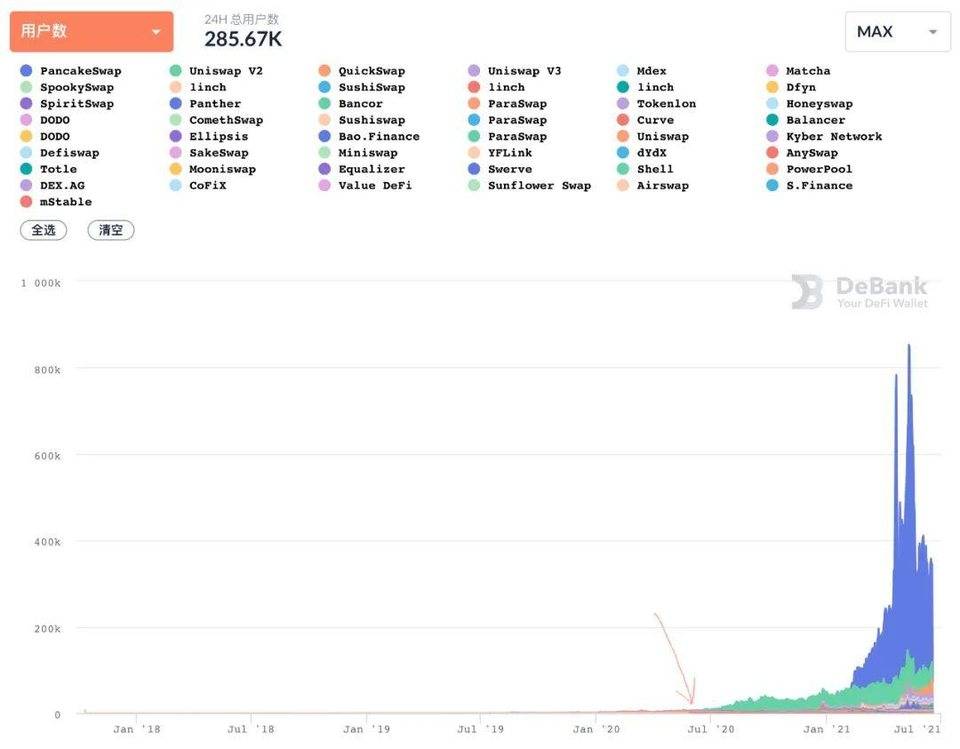Click the S.Finance blue color dot
960x749 pixels.
pos(772,185)
